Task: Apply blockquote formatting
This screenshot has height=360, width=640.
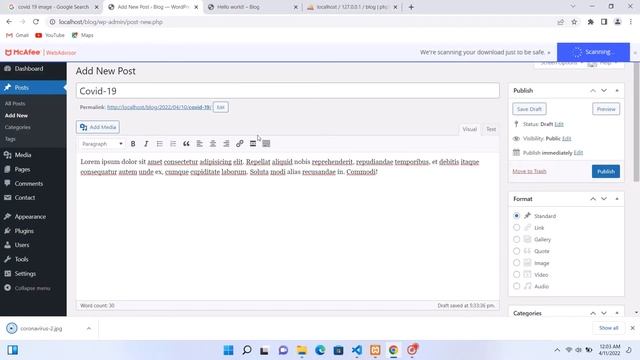Action: coord(186,144)
